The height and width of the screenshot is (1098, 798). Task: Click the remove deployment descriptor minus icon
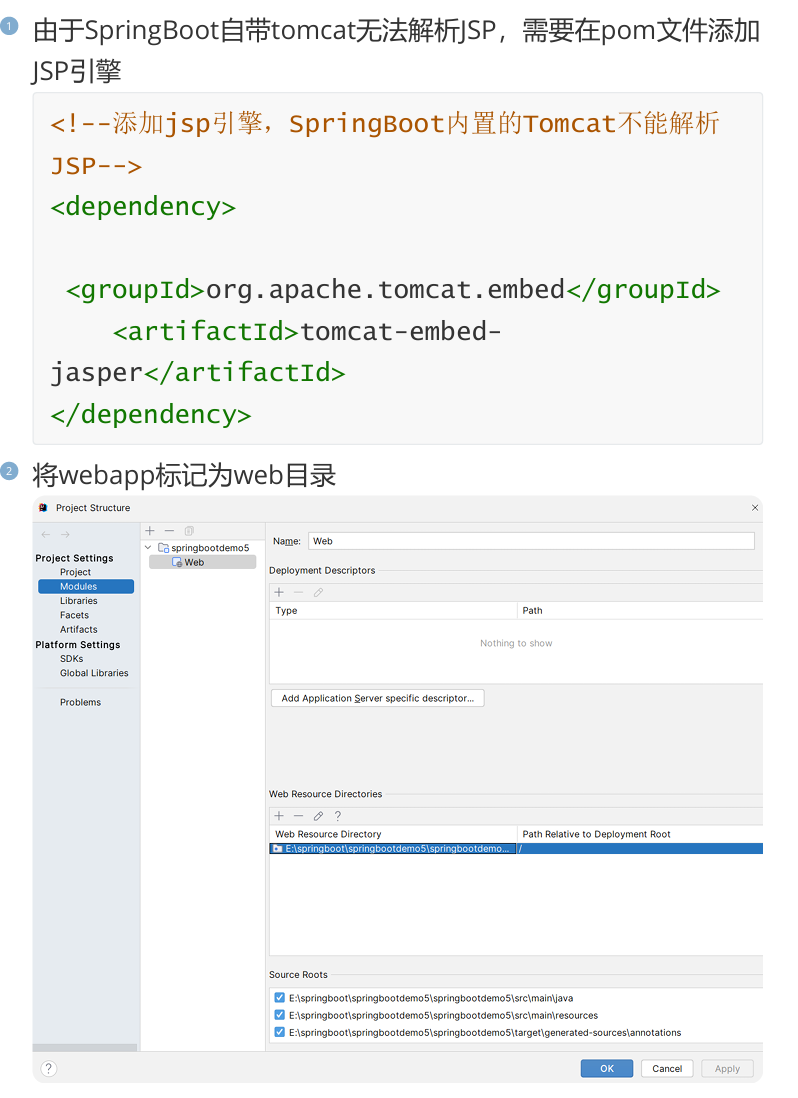298,592
